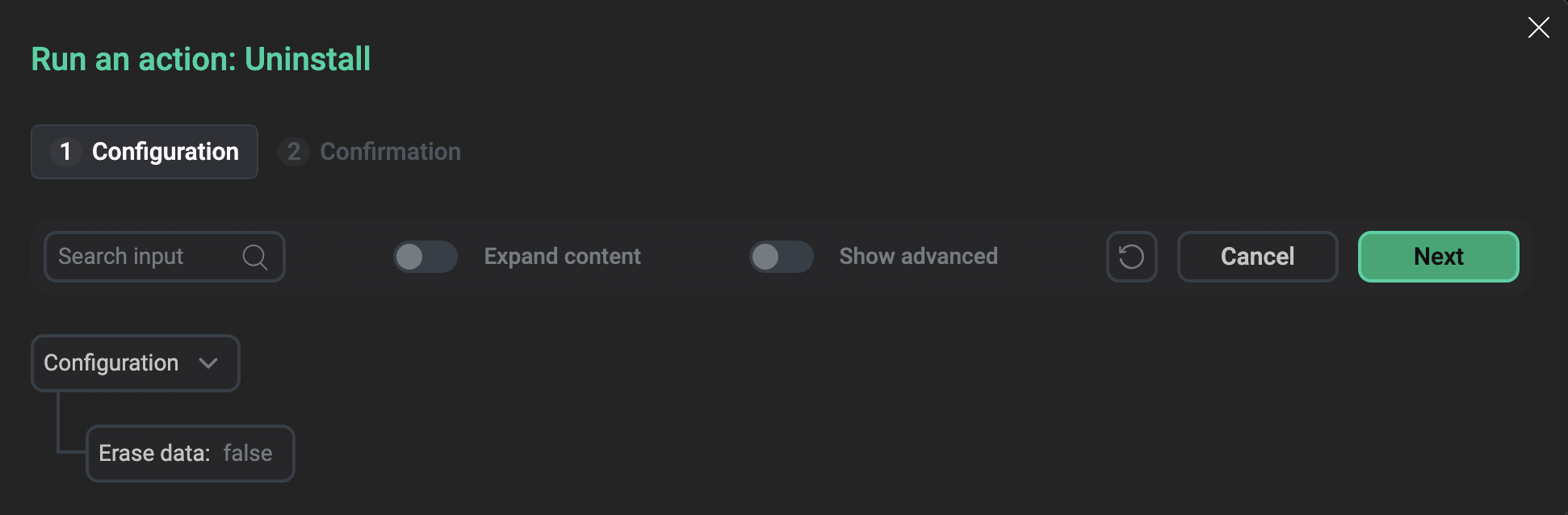Click the 'Show advanced' label text
1568x515 pixels.
pyautogui.click(x=918, y=257)
